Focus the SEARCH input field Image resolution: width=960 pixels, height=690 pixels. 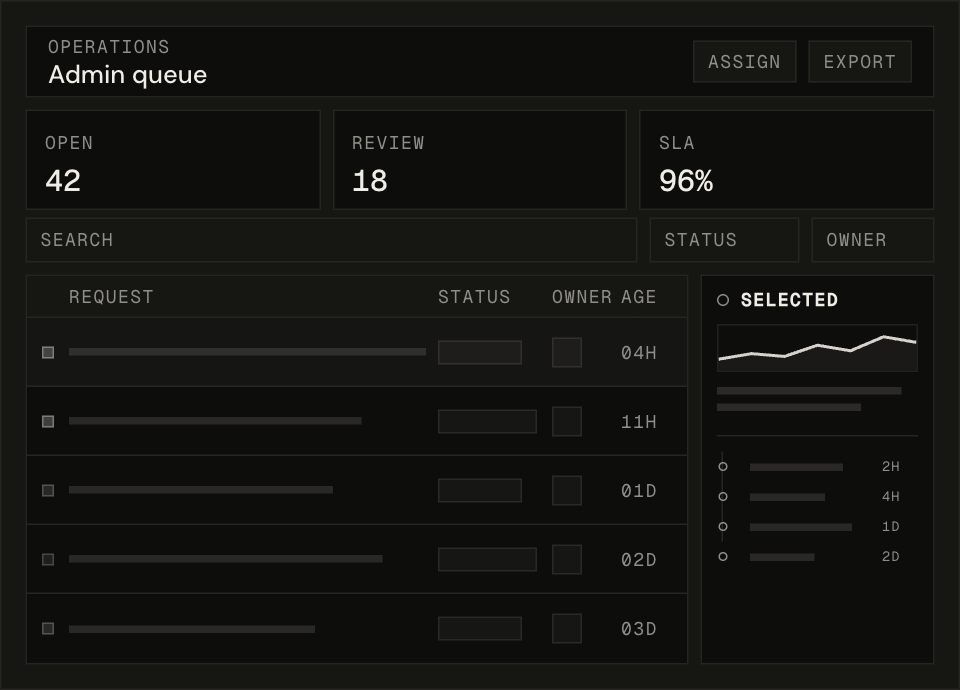[331, 240]
